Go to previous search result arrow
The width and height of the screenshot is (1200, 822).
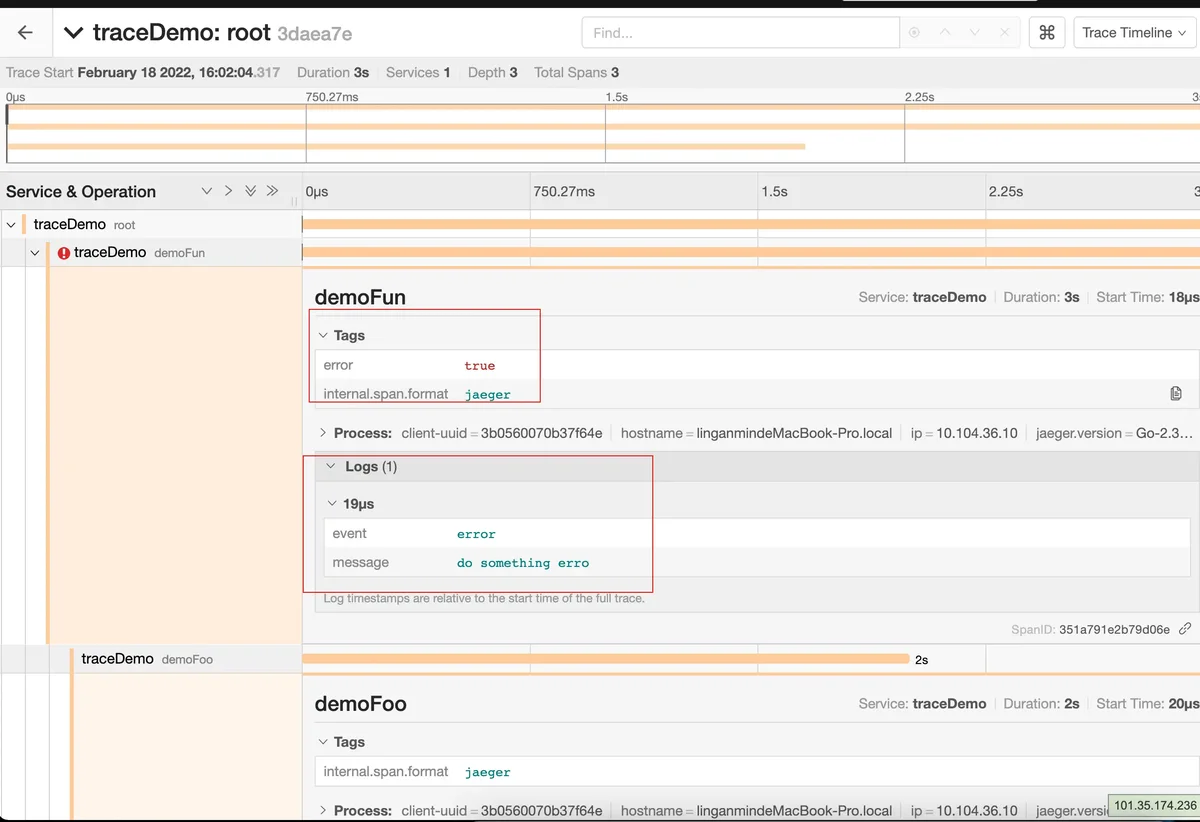tap(945, 33)
